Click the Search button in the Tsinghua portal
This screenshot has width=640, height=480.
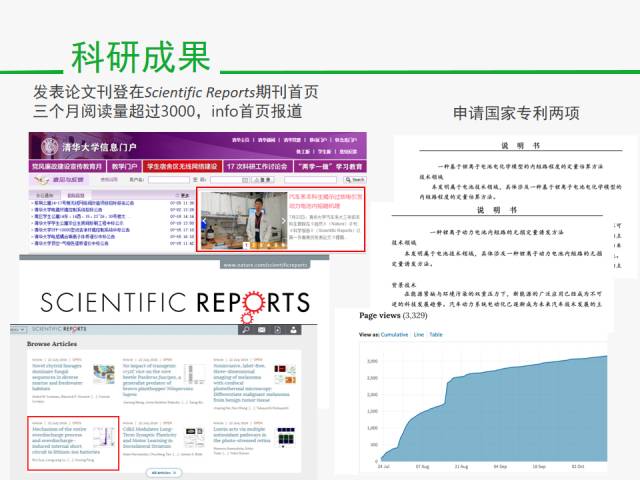tap(355, 180)
